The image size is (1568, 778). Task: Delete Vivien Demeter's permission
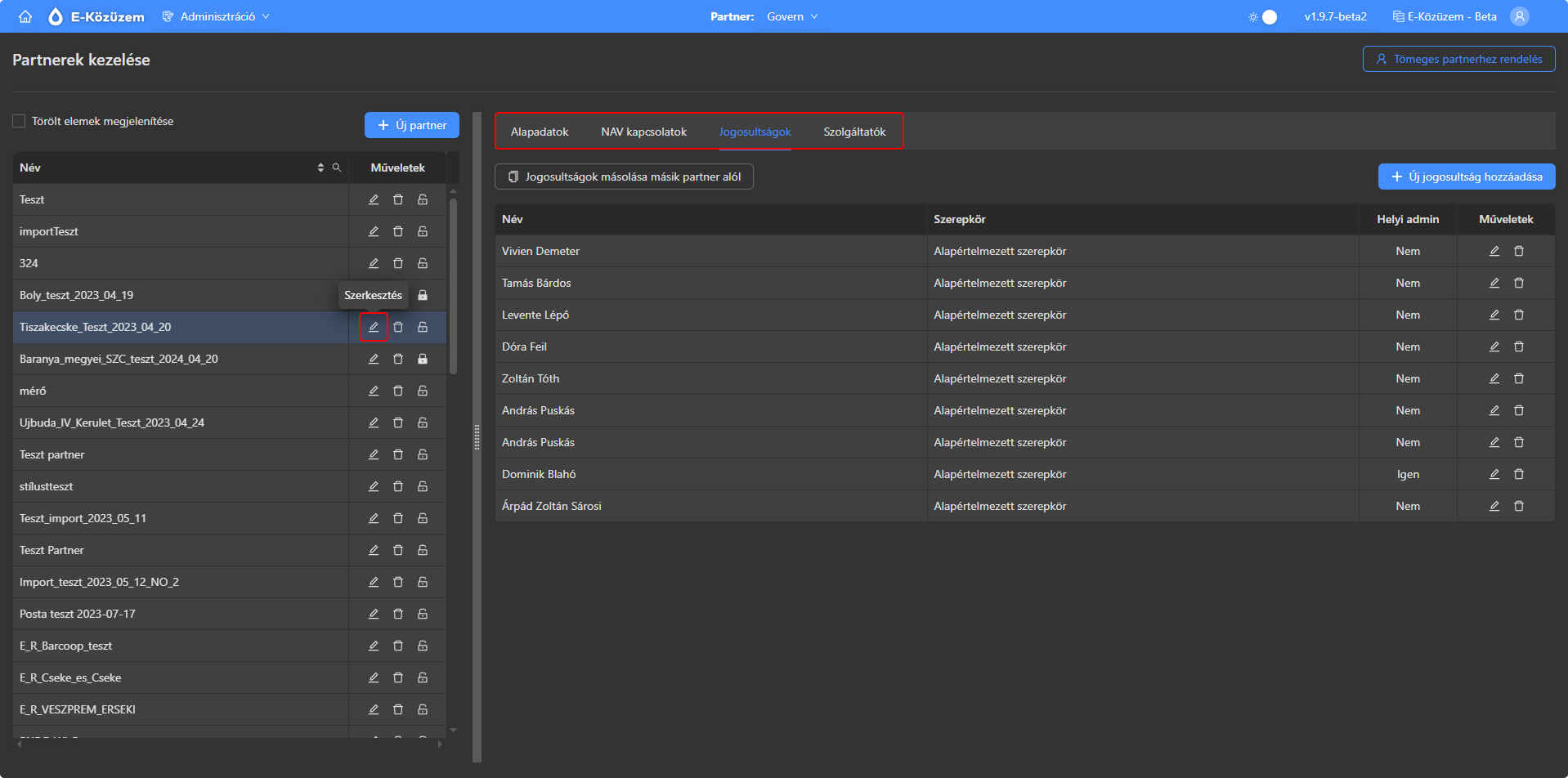coord(1518,251)
